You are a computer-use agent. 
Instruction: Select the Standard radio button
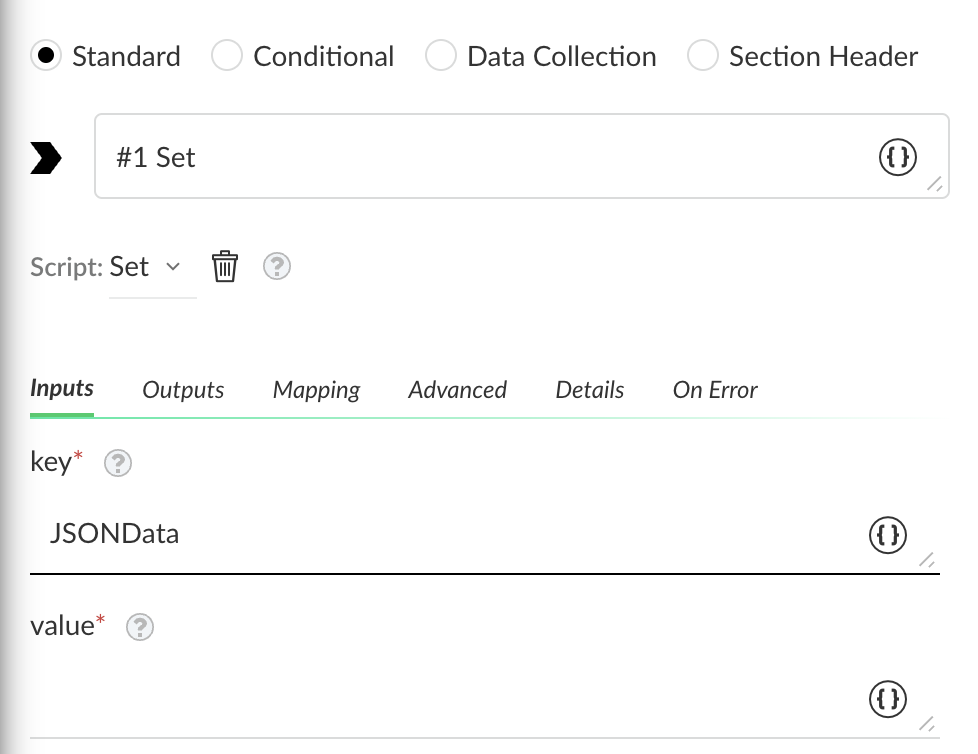tap(46, 56)
